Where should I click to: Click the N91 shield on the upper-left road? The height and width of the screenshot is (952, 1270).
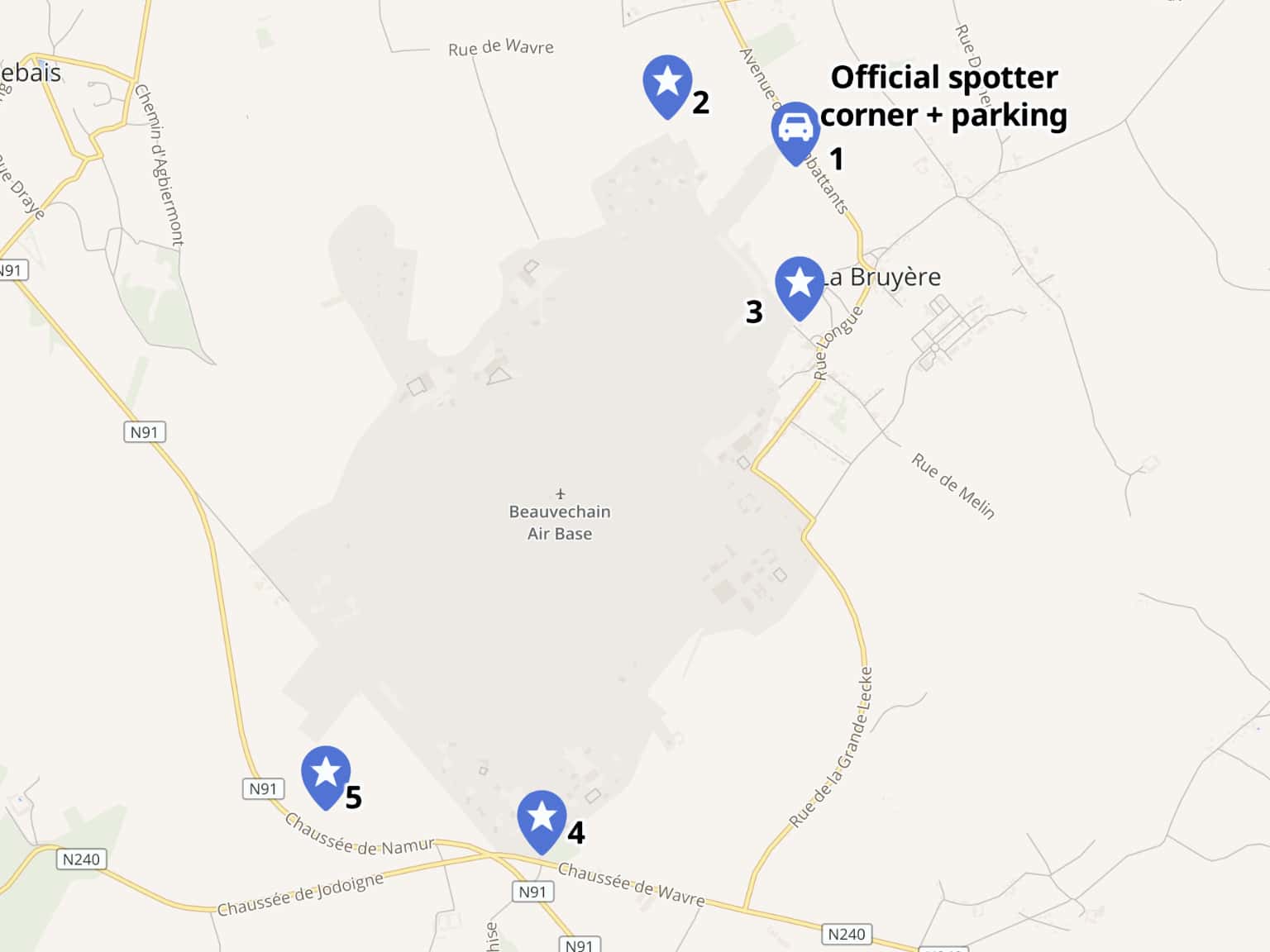[x=144, y=431]
